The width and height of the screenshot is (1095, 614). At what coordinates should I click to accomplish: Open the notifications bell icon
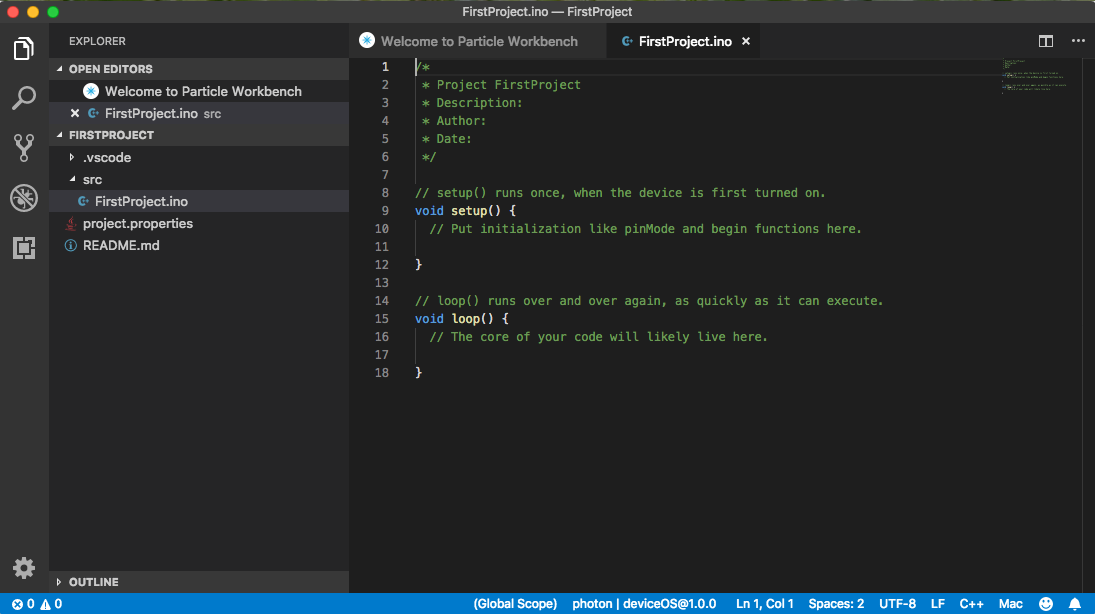point(1075,604)
